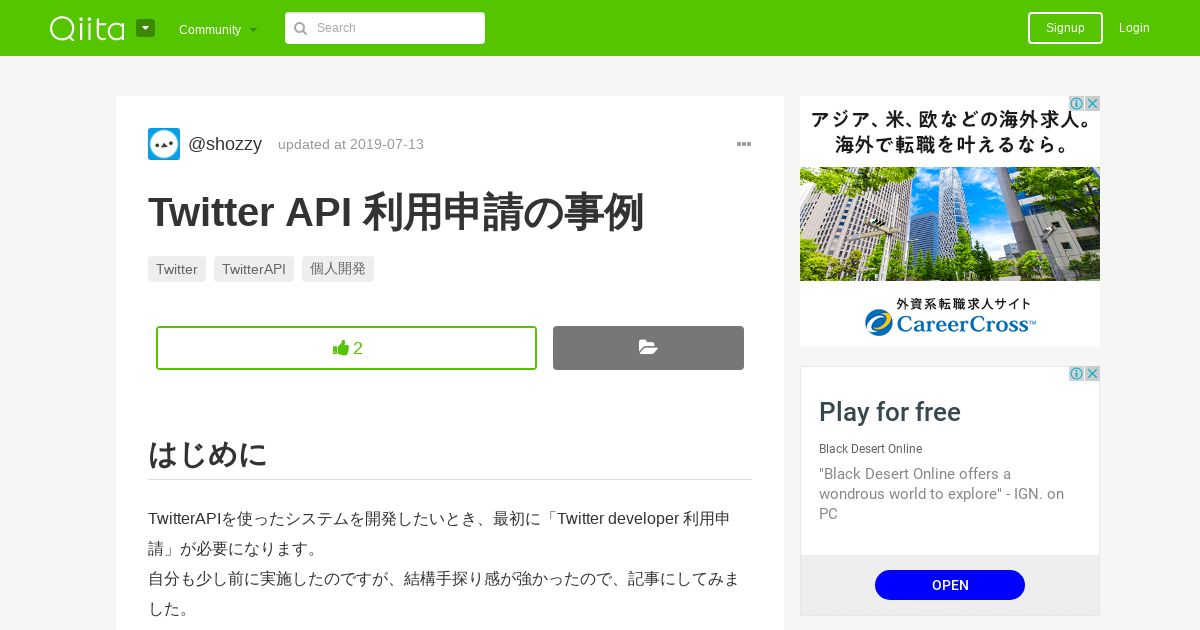Click the ad info icon on Black Desert ad
This screenshot has height=630, width=1200.
(1076, 374)
